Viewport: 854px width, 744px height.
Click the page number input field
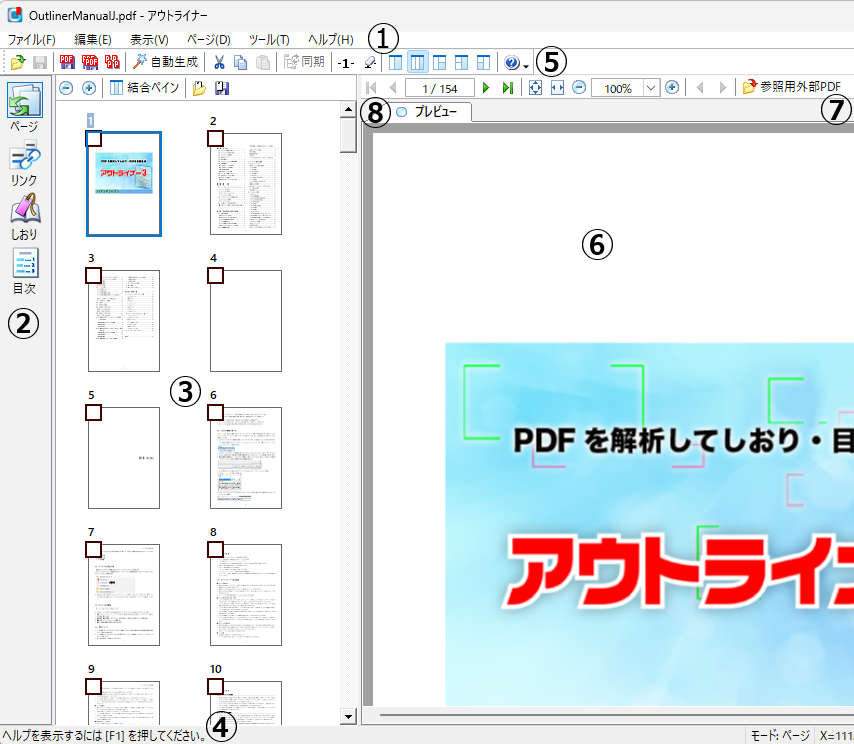click(x=440, y=88)
